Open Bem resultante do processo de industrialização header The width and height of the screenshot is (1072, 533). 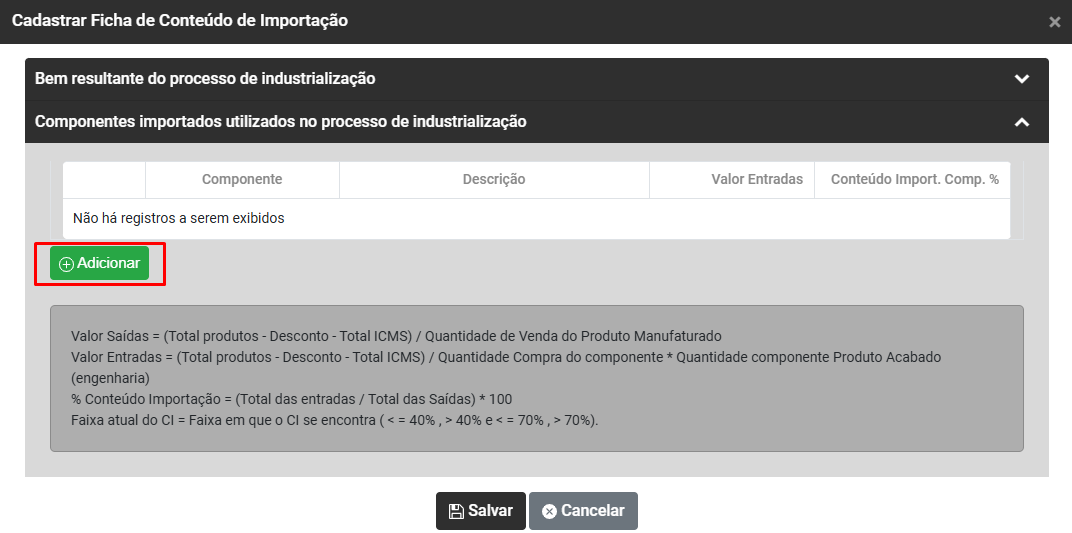tap(205, 78)
